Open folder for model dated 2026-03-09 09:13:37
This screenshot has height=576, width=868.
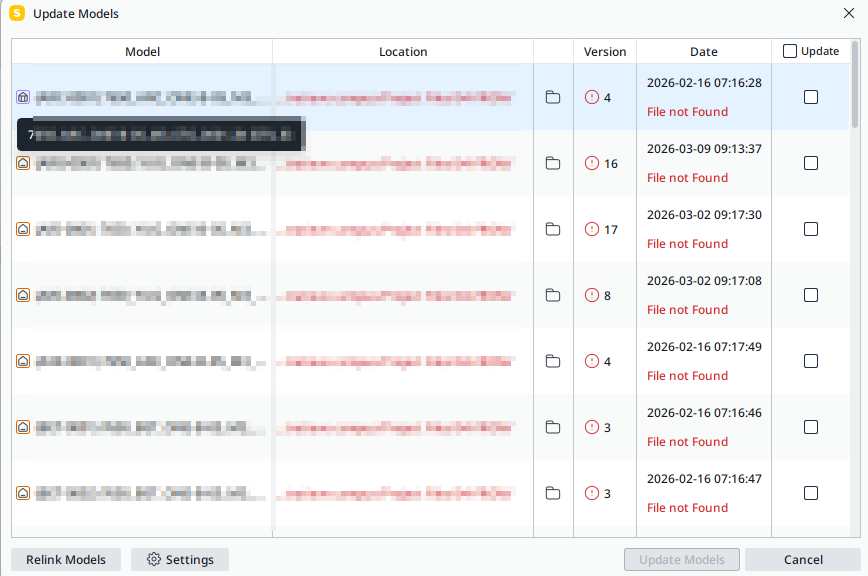point(552,163)
